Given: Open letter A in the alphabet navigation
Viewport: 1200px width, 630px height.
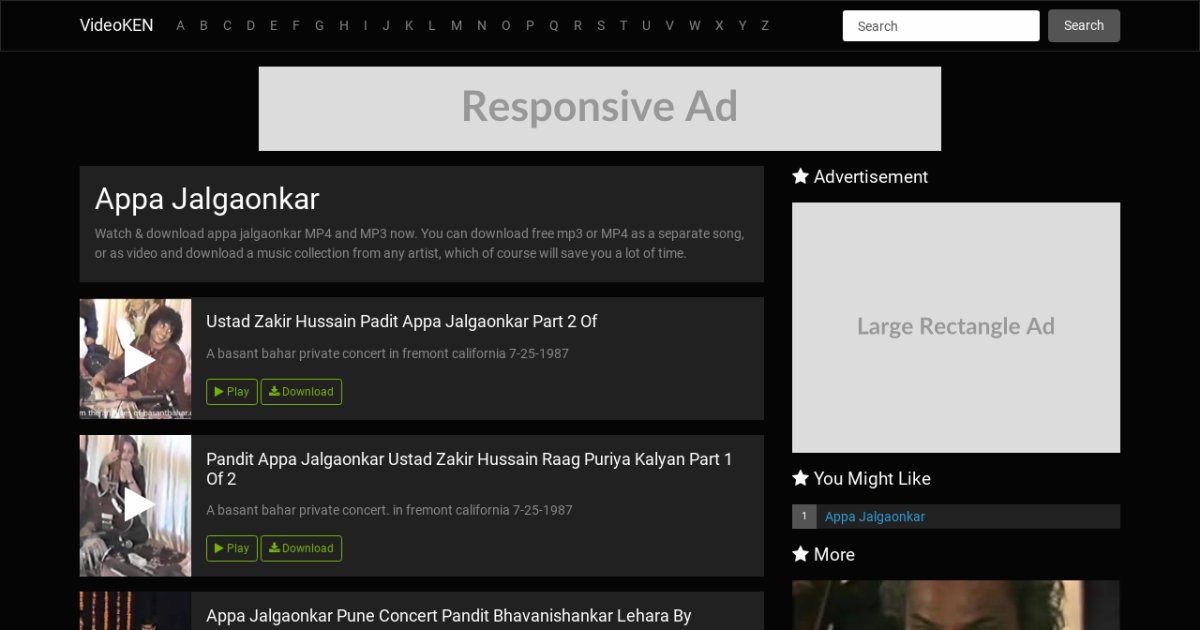Looking at the screenshot, I should 180,26.
